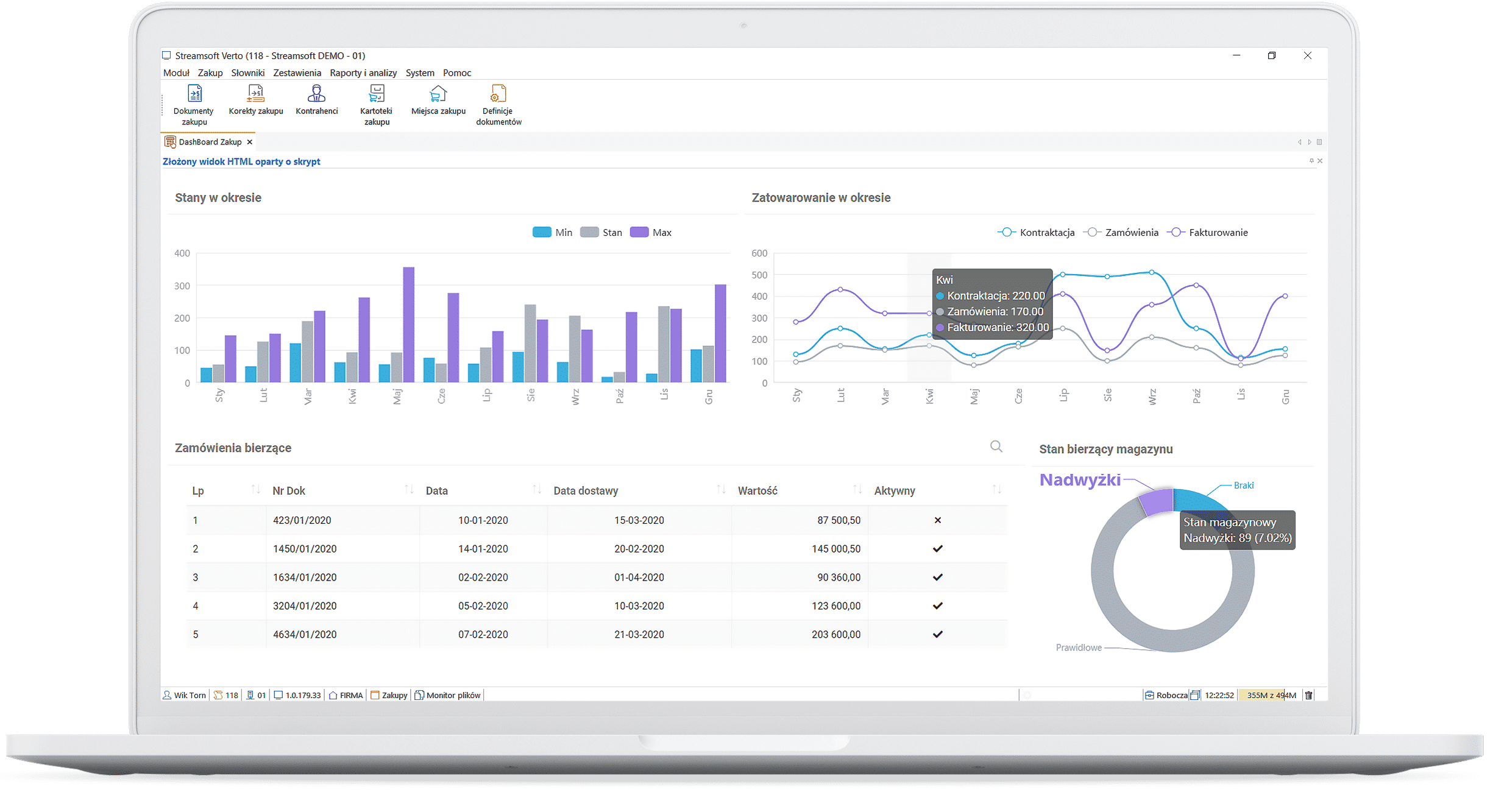Image resolution: width=1493 pixels, height=812 pixels.
Task: Click the search magnifier in Zamówienia bieżące
Action: click(x=996, y=447)
